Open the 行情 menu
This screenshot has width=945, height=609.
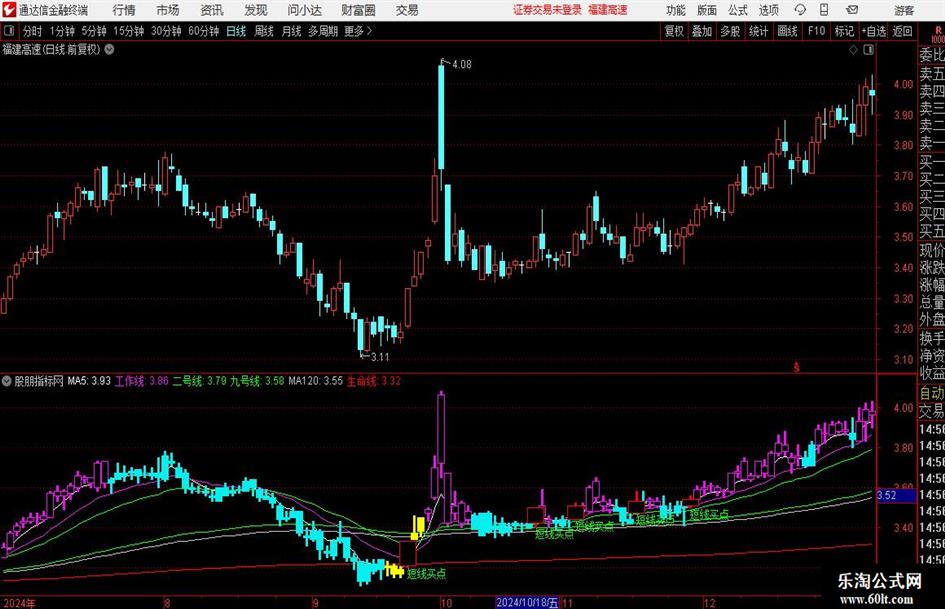pos(124,10)
